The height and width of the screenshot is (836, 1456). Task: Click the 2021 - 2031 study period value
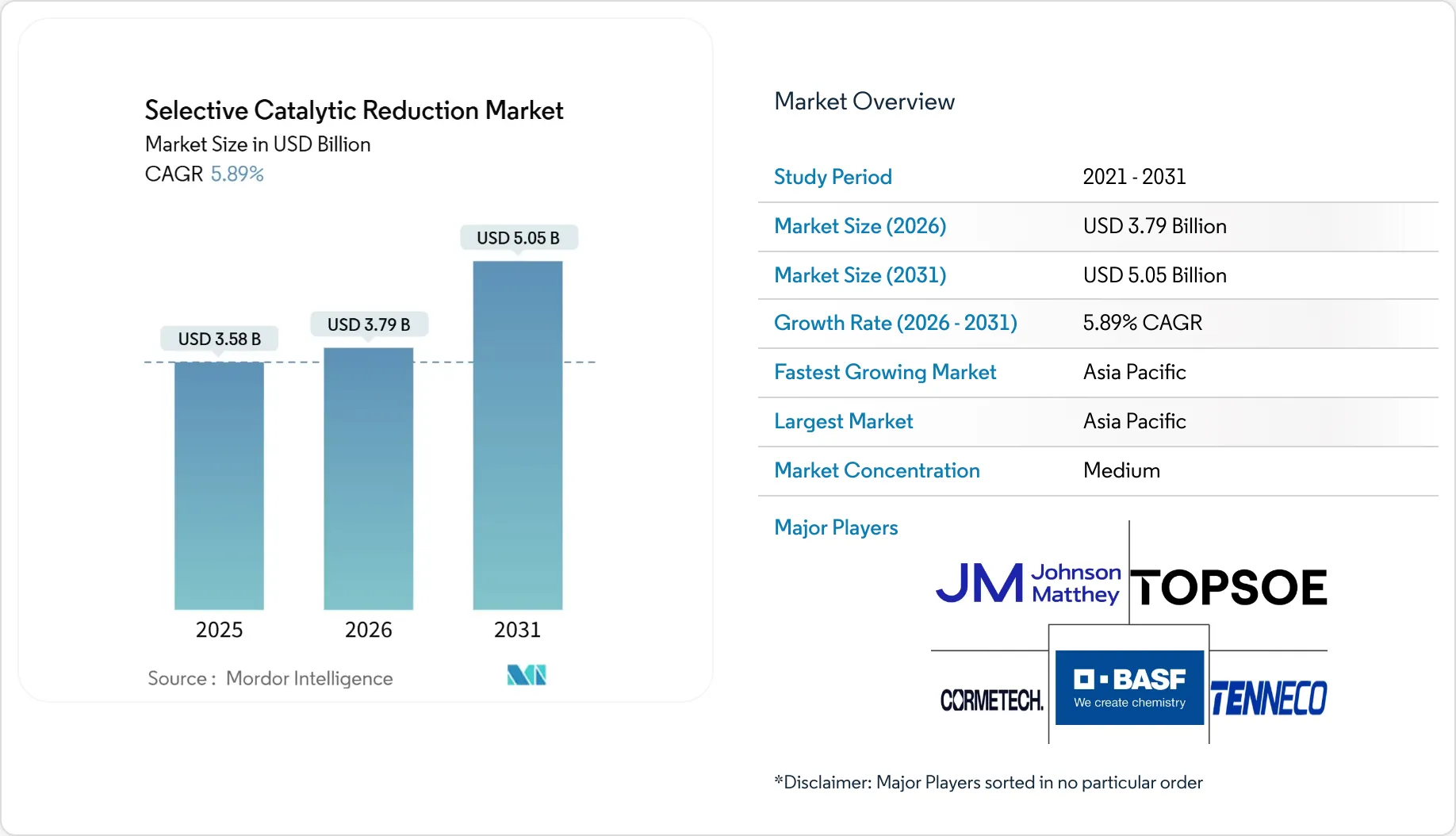pos(1134,177)
